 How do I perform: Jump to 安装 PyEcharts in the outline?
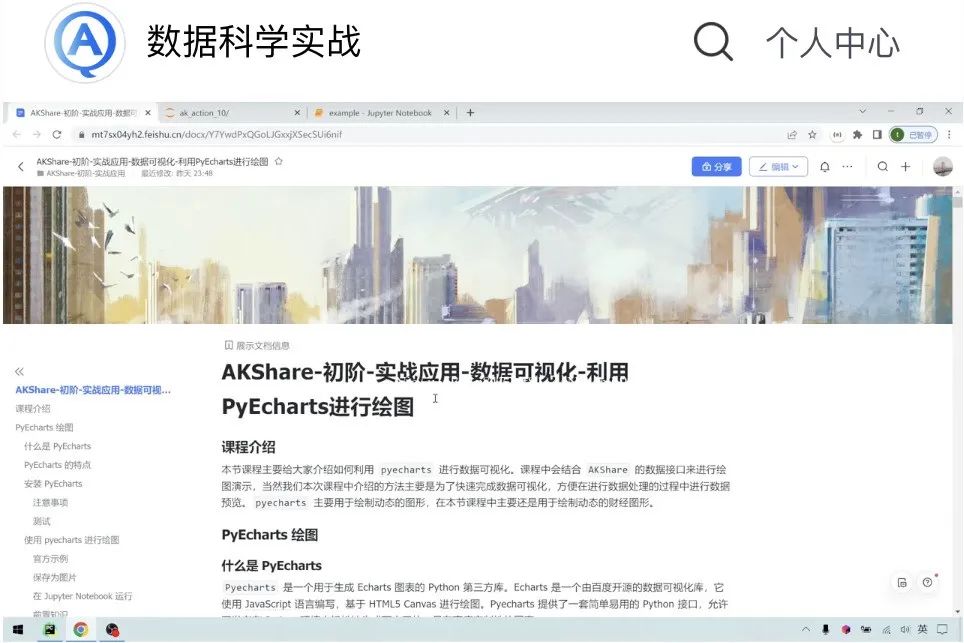(53, 484)
